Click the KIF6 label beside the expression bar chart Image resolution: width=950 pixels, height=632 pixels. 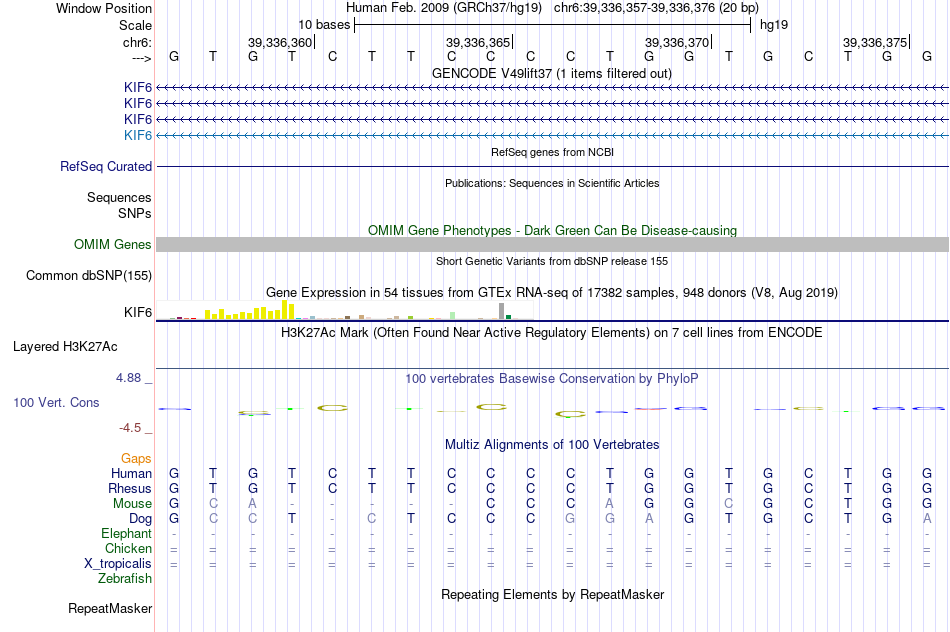click(x=138, y=312)
